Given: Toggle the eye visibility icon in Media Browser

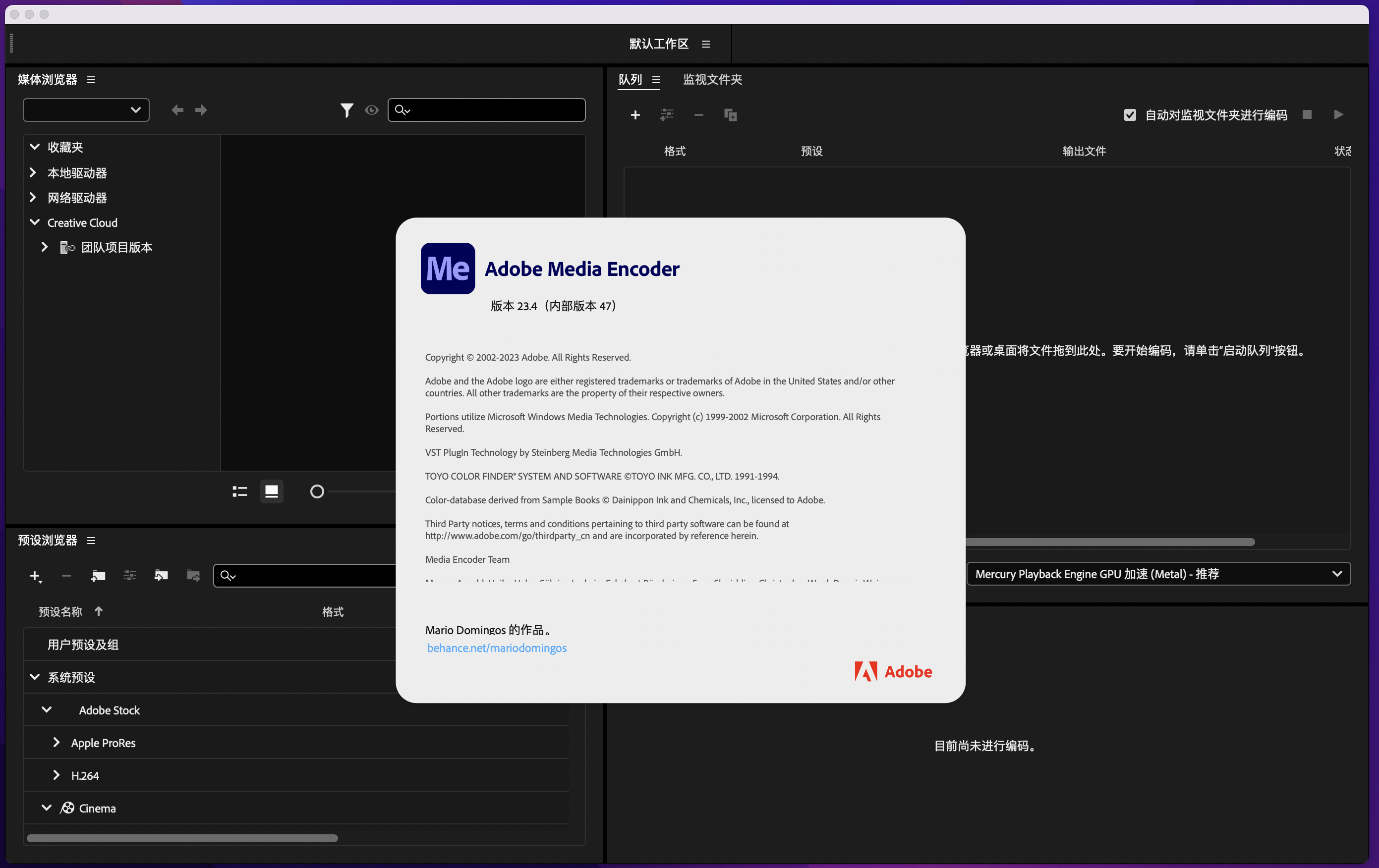Looking at the screenshot, I should tap(372, 110).
